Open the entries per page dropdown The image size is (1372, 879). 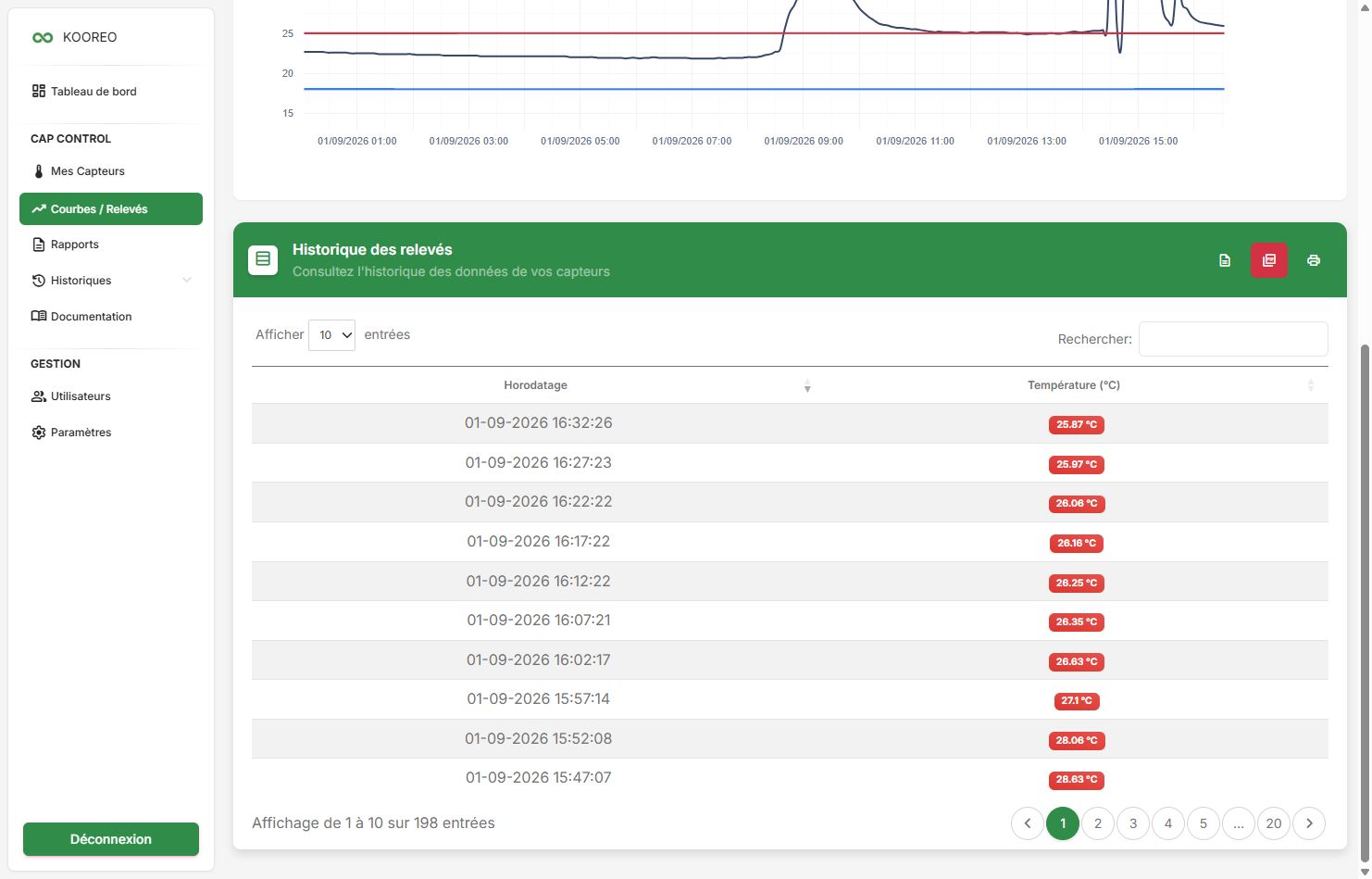331,335
